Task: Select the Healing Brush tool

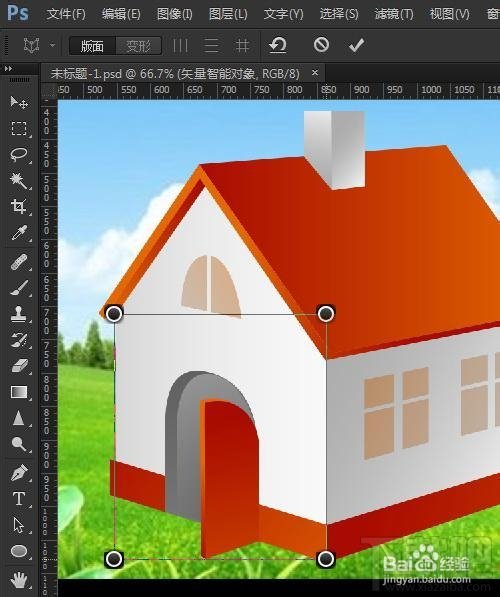Action: (x=19, y=262)
